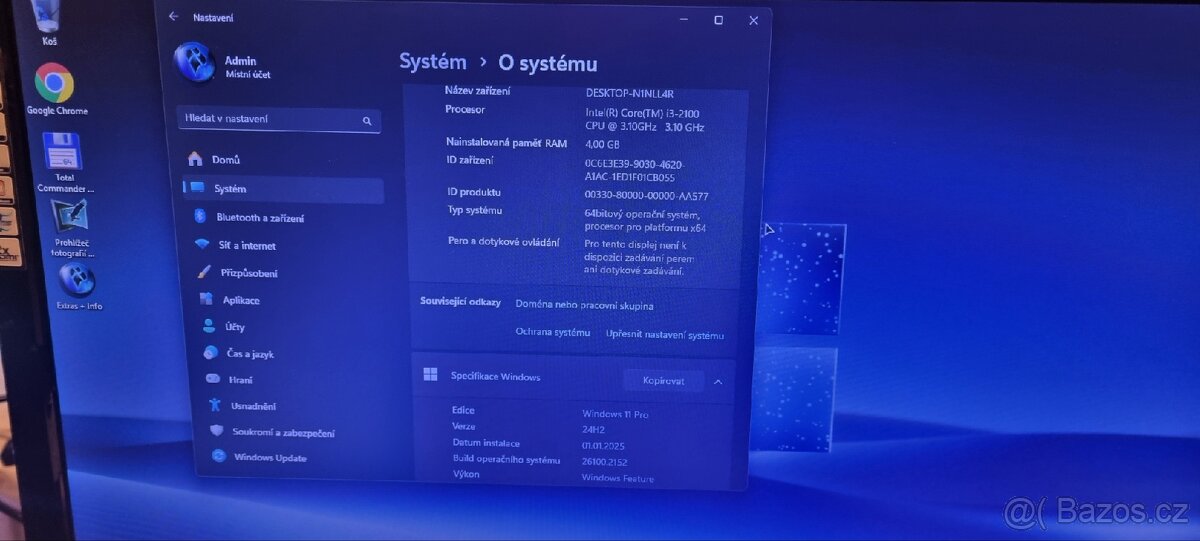Click the Hraní gamepad icon
Screen dimensions: 1200x541
click(212, 379)
